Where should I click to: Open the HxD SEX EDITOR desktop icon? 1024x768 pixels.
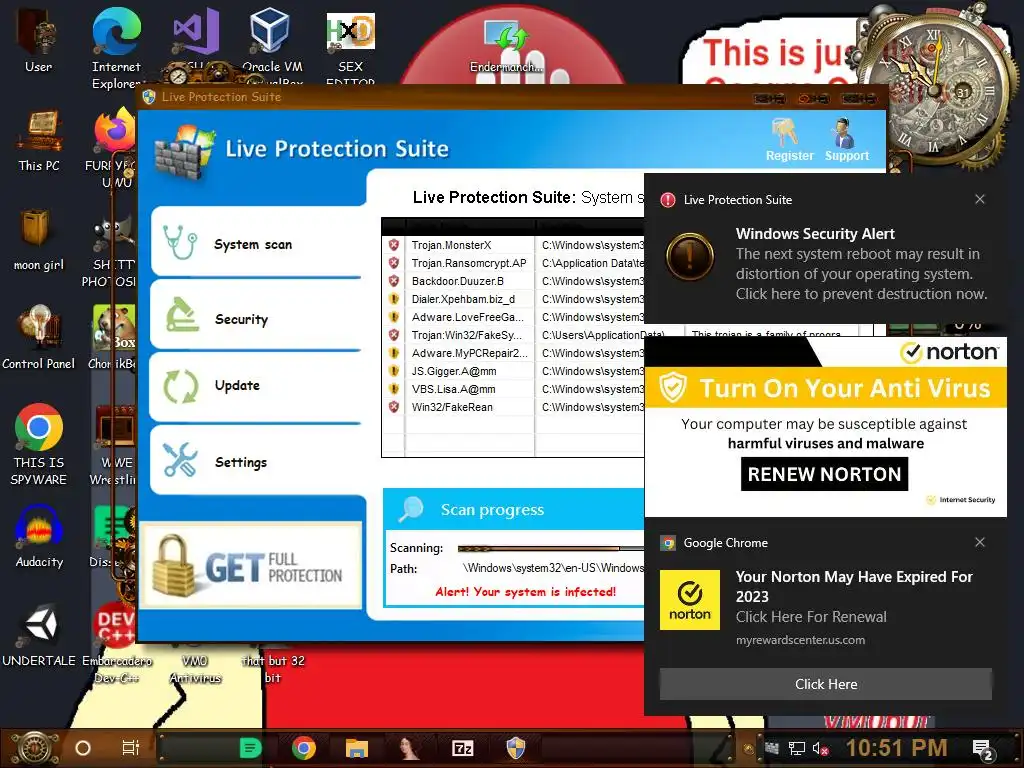pos(350,47)
